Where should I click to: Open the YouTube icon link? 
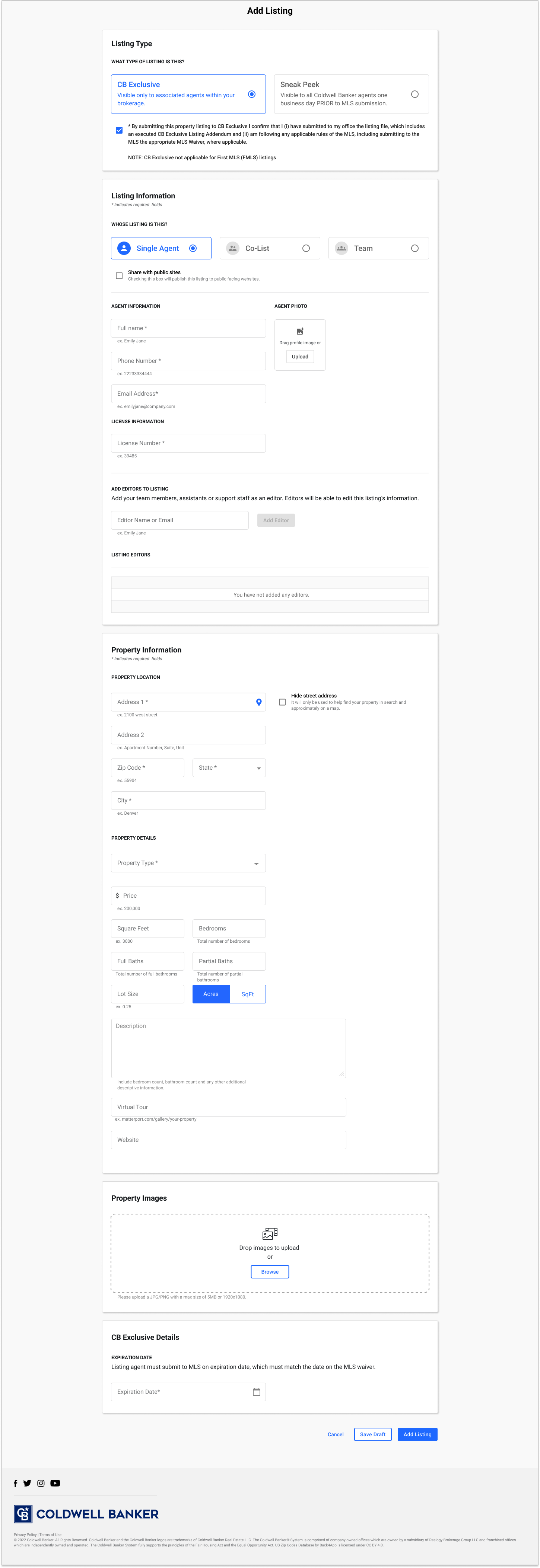(x=55, y=1484)
